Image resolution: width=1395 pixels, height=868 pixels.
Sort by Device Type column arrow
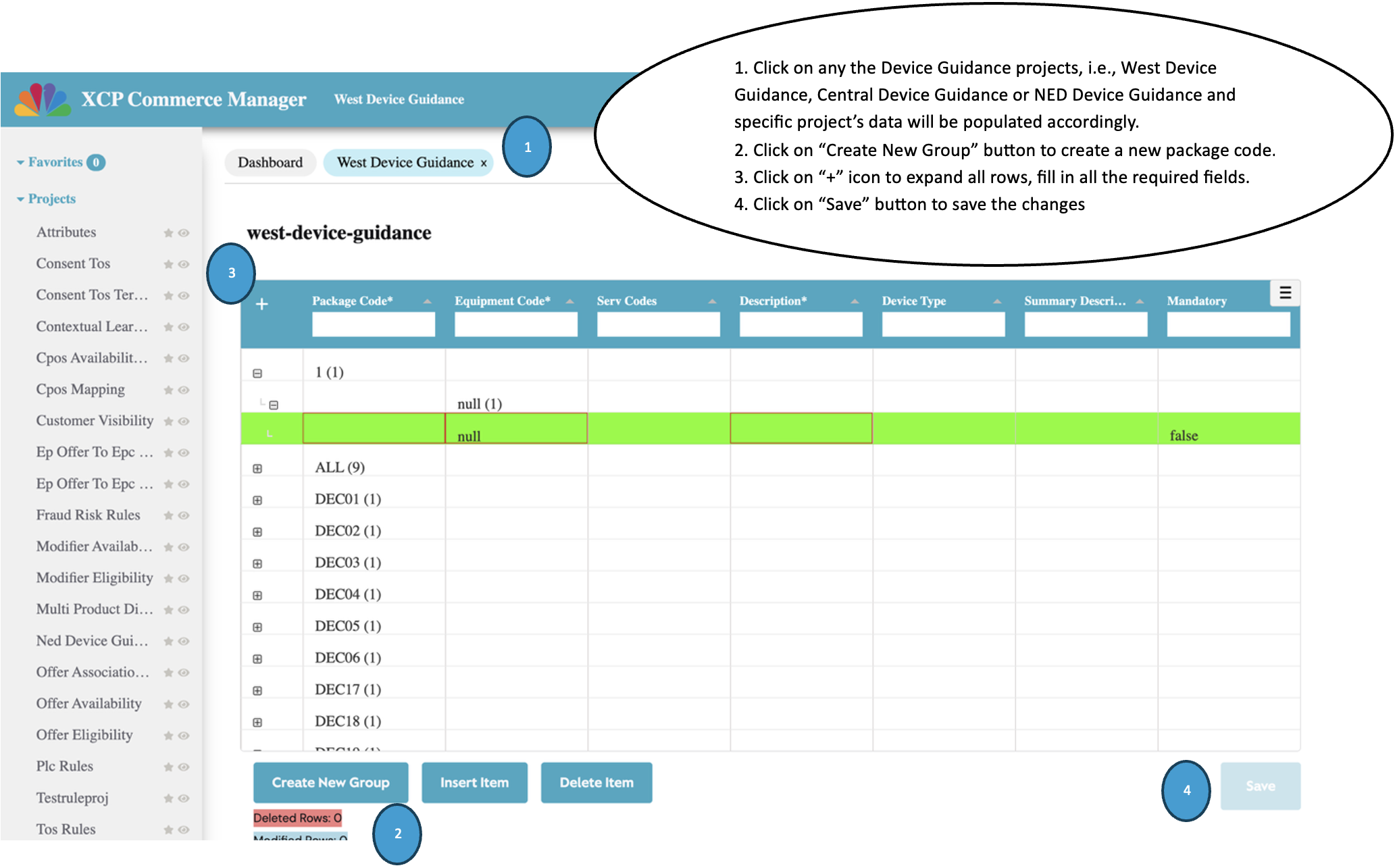[x=997, y=301]
